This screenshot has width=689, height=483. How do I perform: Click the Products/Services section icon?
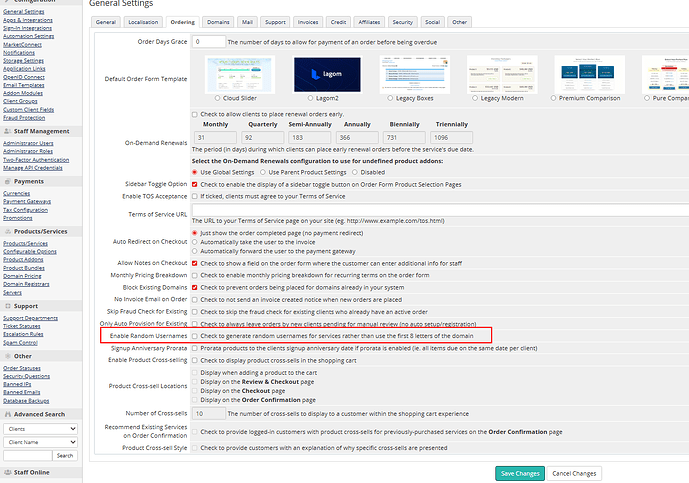[7, 232]
